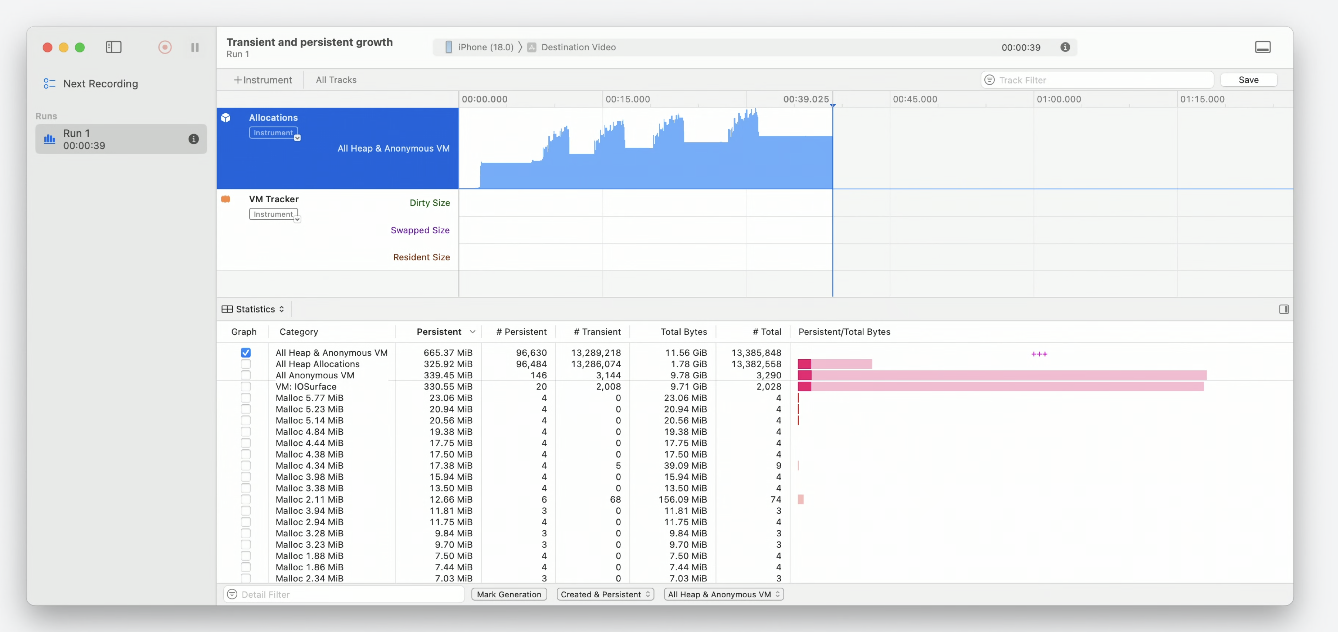1338x632 pixels.
Task: Click the VM Tracker orange icon
Action: (x=226, y=199)
